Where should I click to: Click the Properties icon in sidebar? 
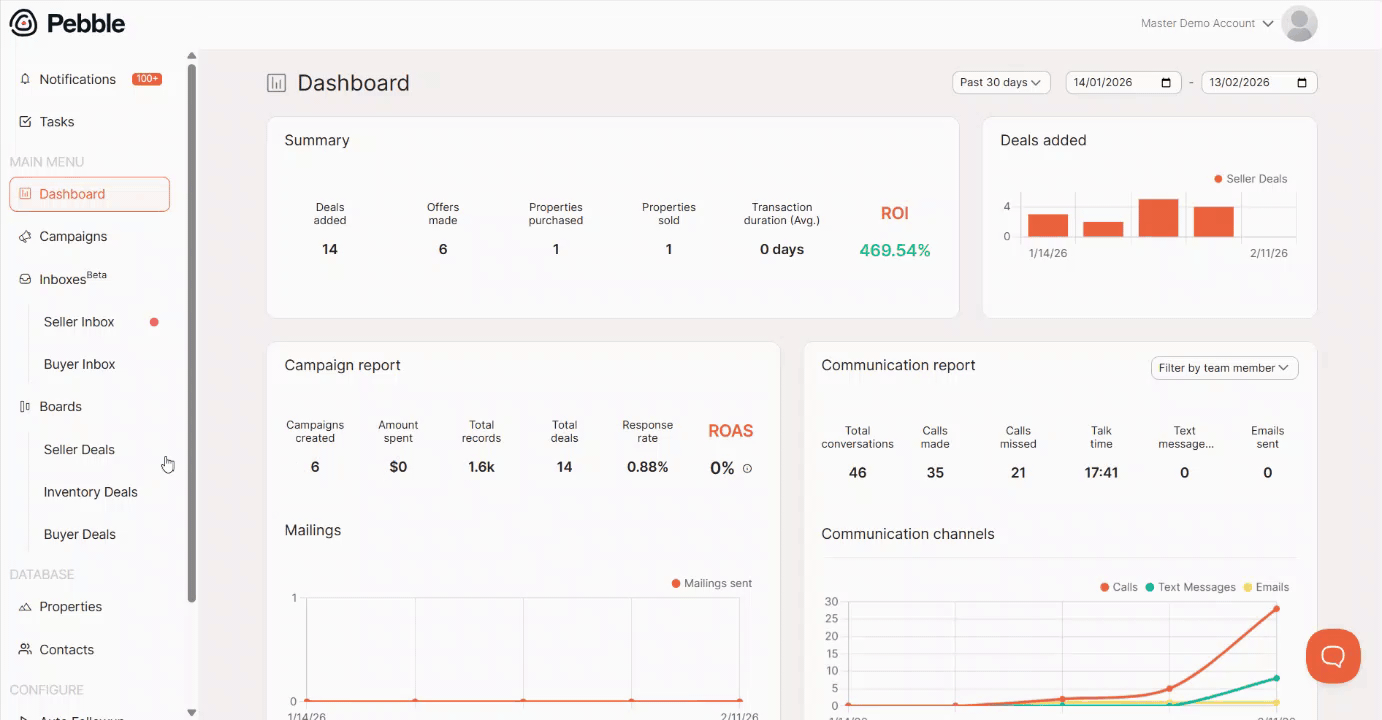(25, 607)
